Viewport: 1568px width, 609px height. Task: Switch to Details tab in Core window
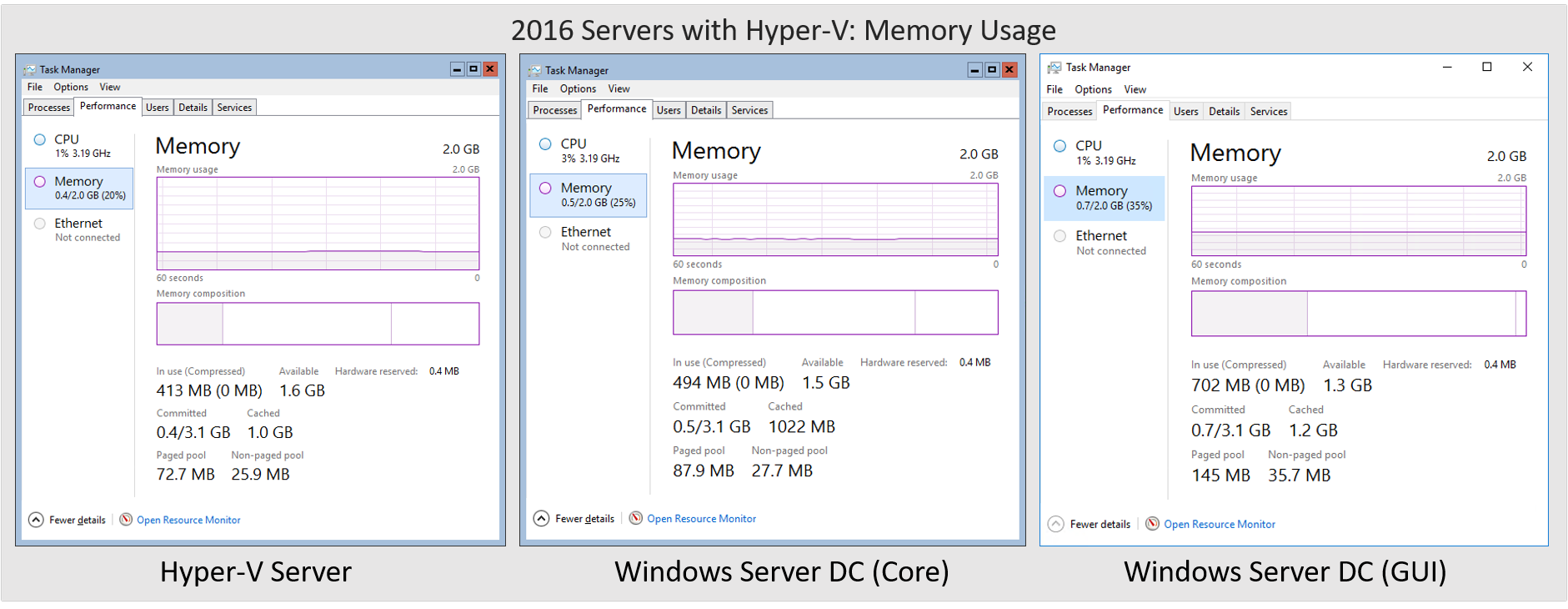coord(706,110)
